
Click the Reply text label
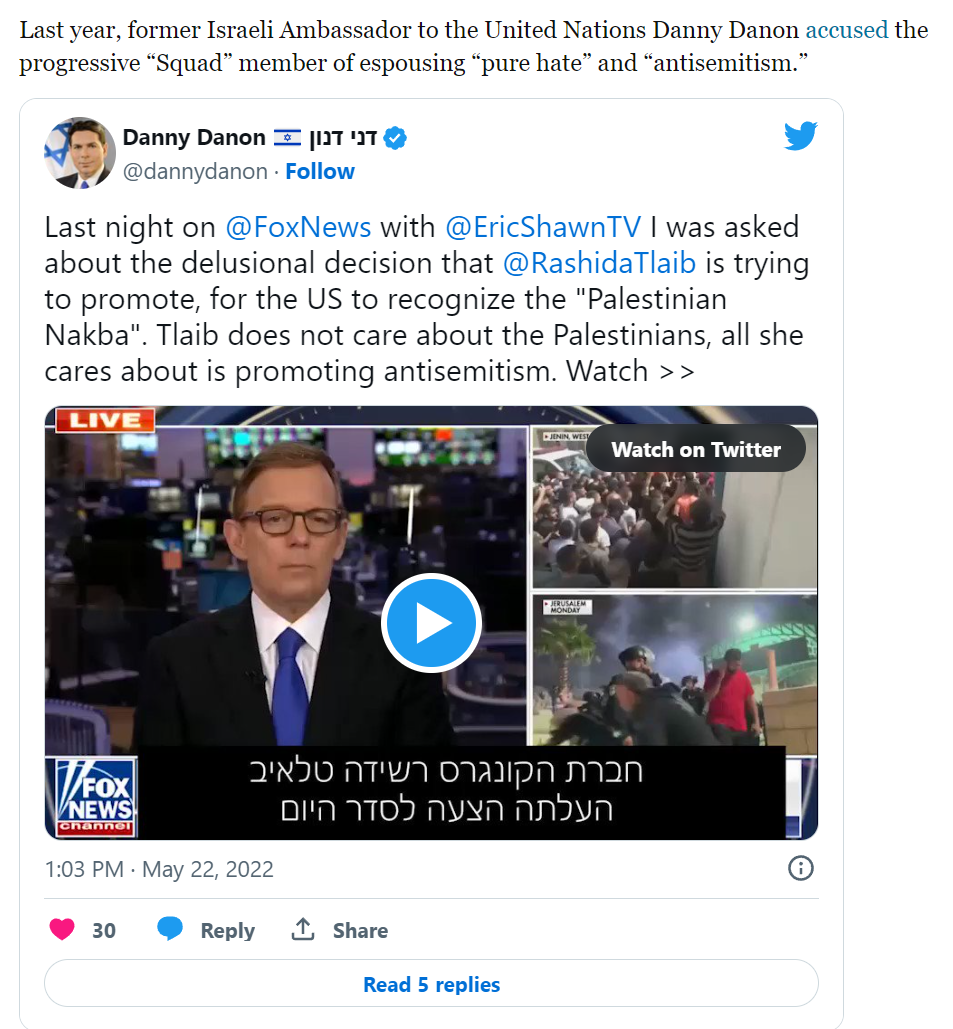click(x=228, y=930)
